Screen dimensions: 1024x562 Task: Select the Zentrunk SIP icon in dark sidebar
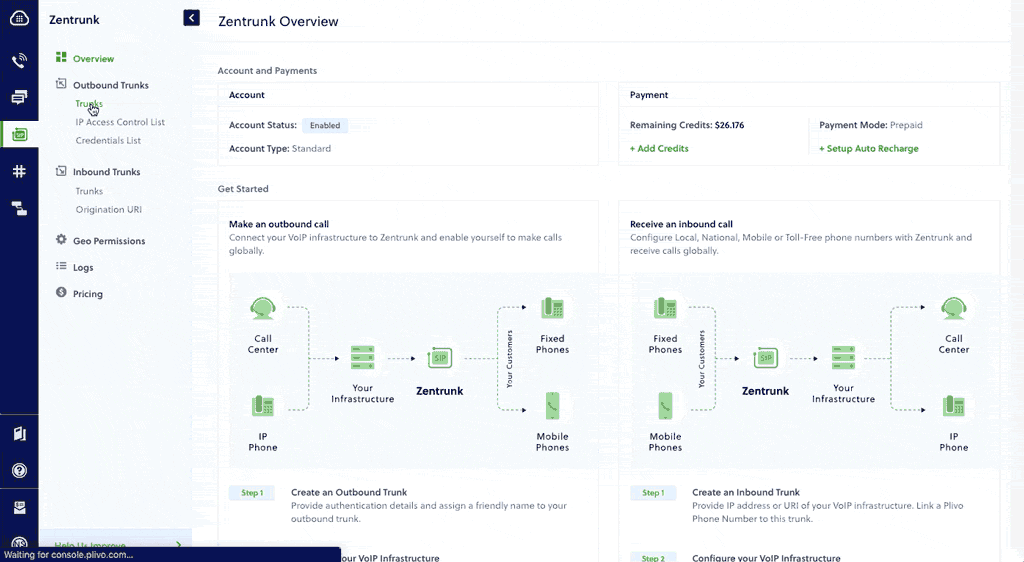coord(20,134)
